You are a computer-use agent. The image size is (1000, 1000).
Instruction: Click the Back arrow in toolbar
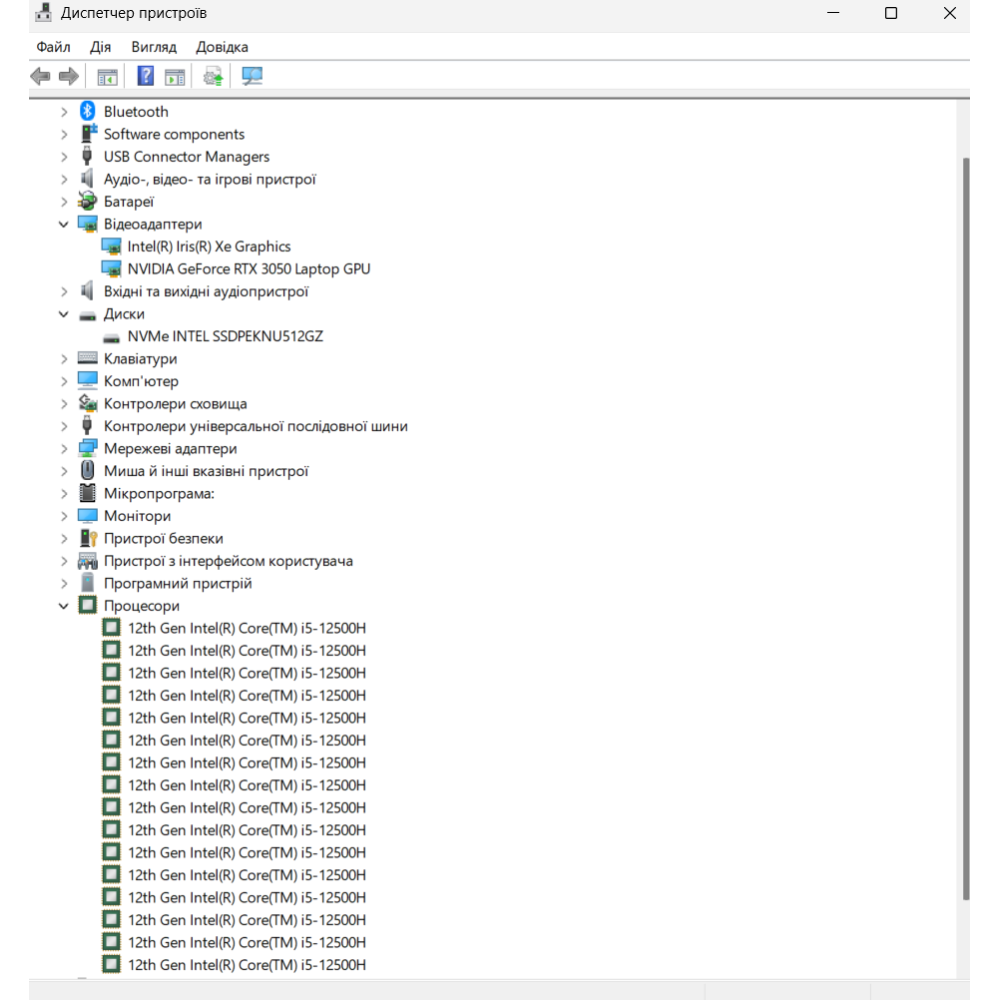41,76
